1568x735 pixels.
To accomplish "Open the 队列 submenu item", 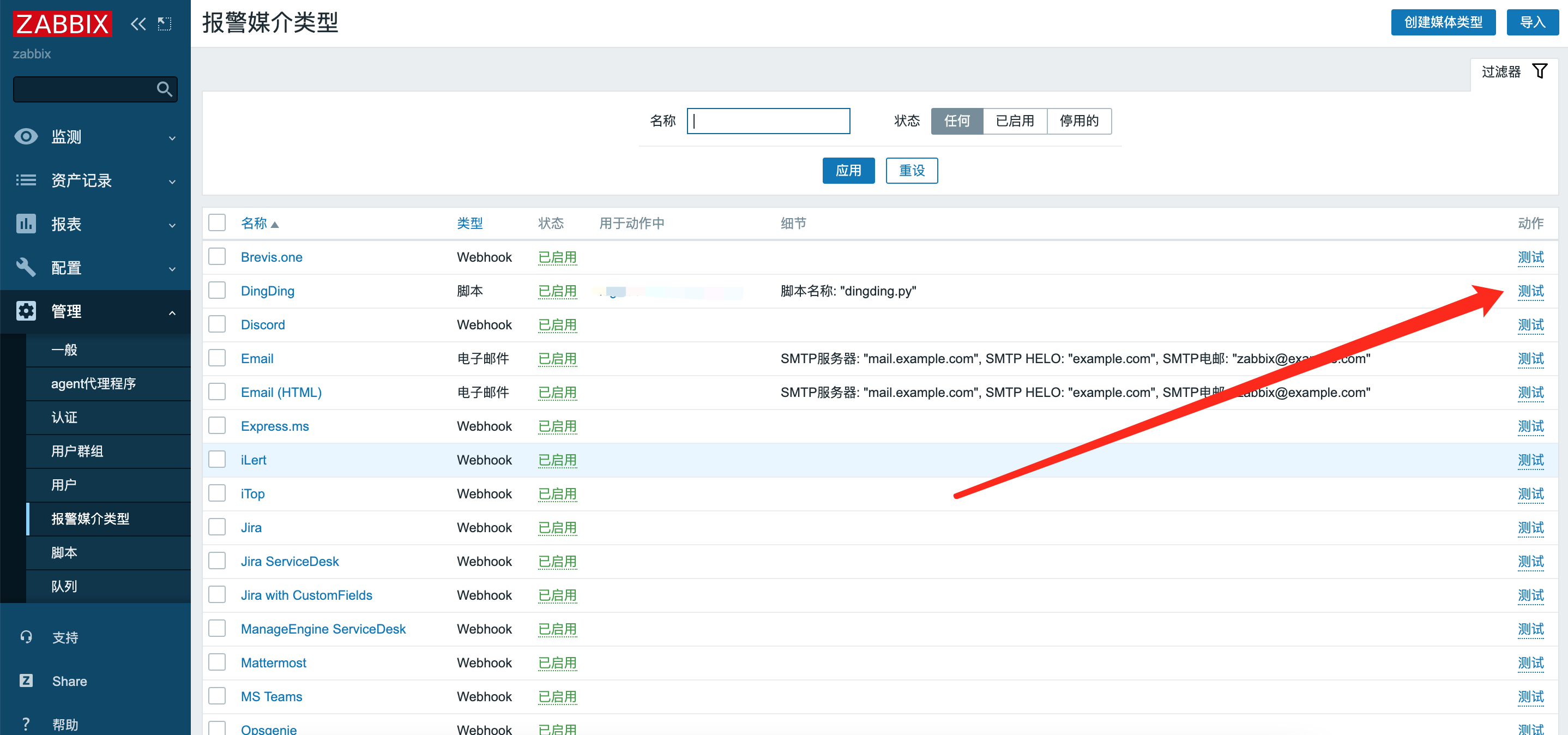I will coord(108,586).
